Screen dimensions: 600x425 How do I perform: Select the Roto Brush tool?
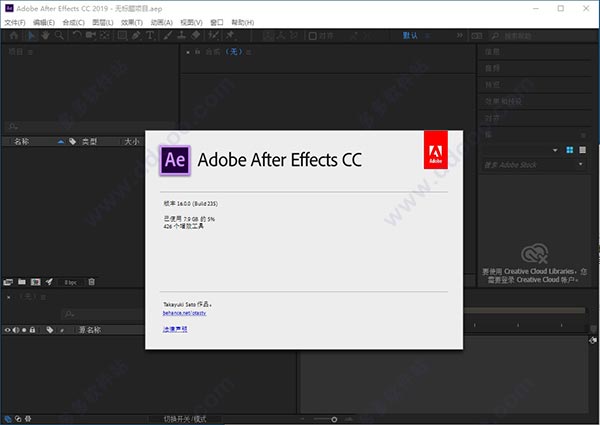(x=213, y=36)
